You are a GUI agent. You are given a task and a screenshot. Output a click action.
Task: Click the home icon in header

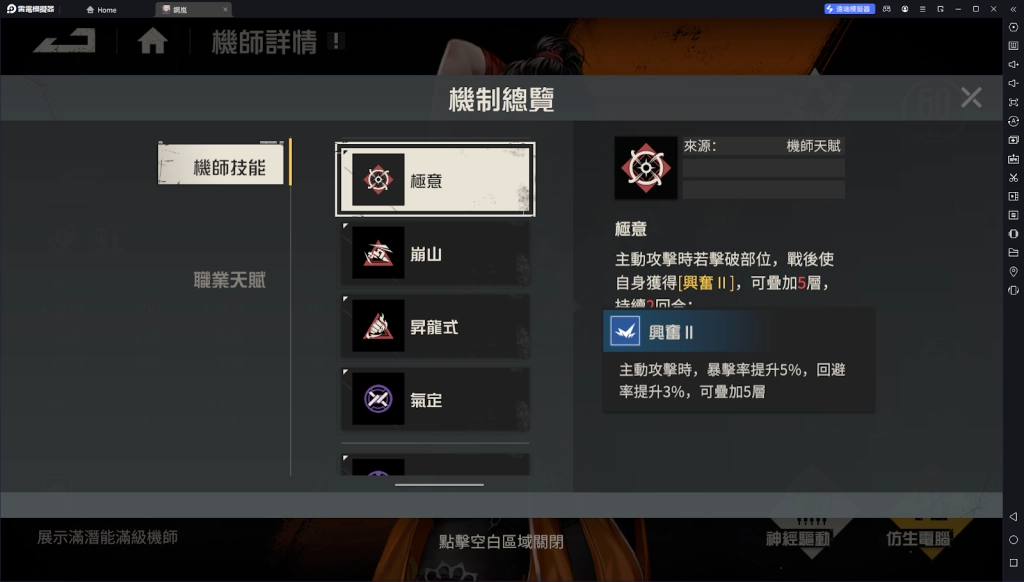(152, 41)
